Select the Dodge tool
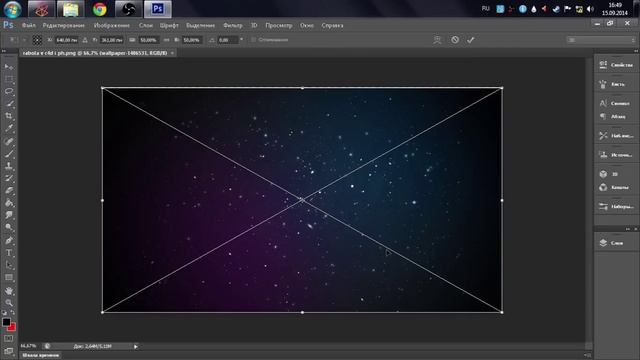640x360 pixels. click(x=9, y=227)
